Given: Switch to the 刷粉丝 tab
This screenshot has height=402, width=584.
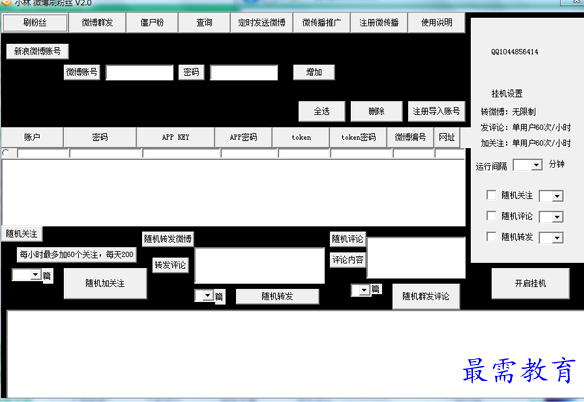Looking at the screenshot, I should 35,23.
